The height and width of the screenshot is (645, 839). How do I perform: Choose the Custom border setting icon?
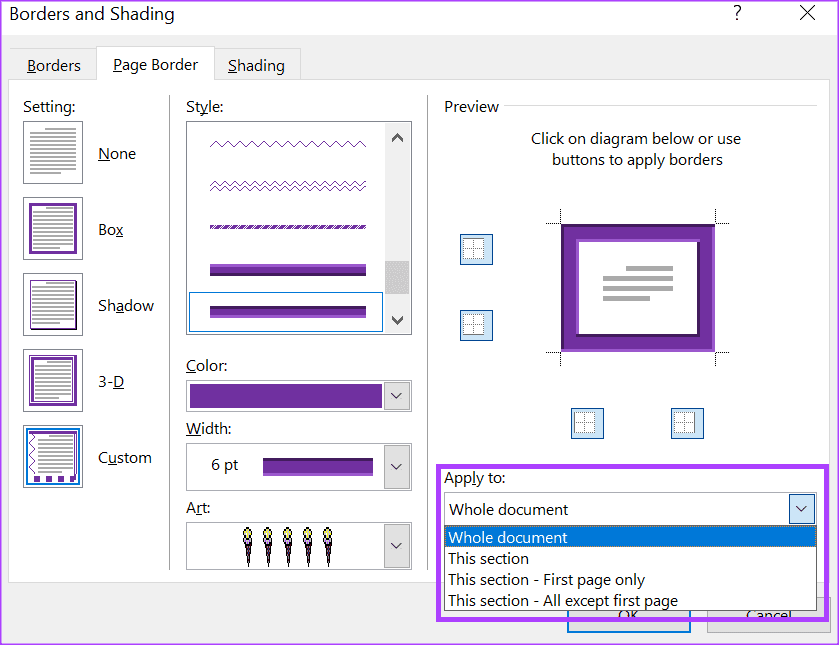click(x=53, y=457)
